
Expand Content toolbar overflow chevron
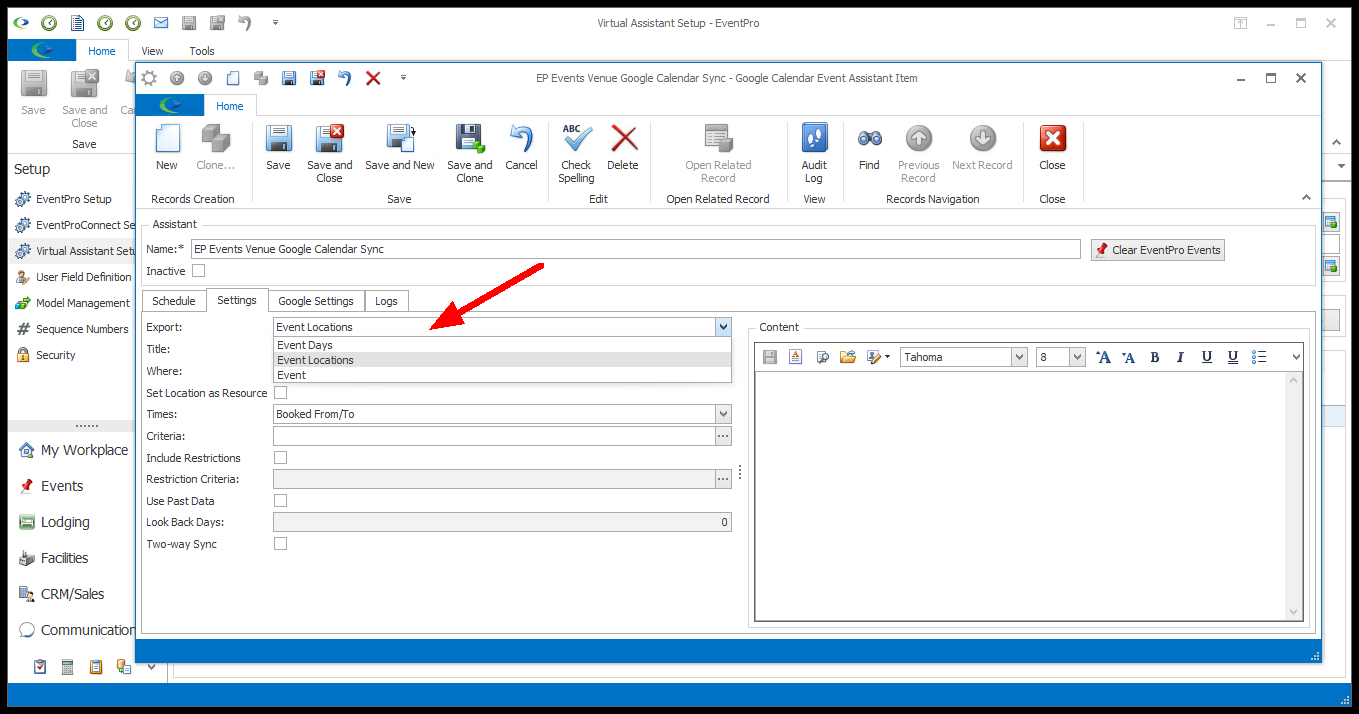1296,357
